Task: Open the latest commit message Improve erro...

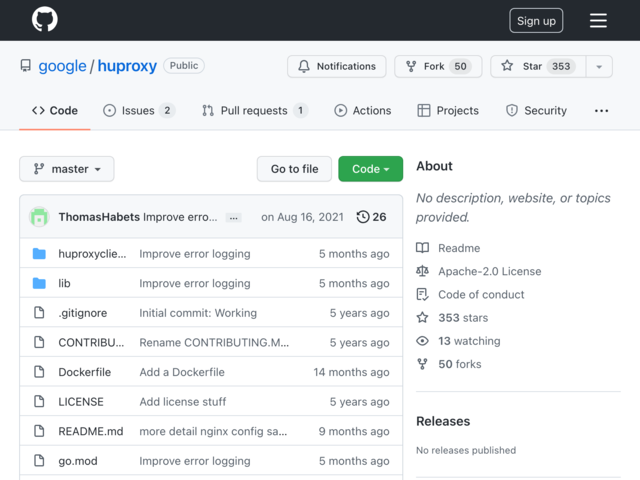Action: 180,217
